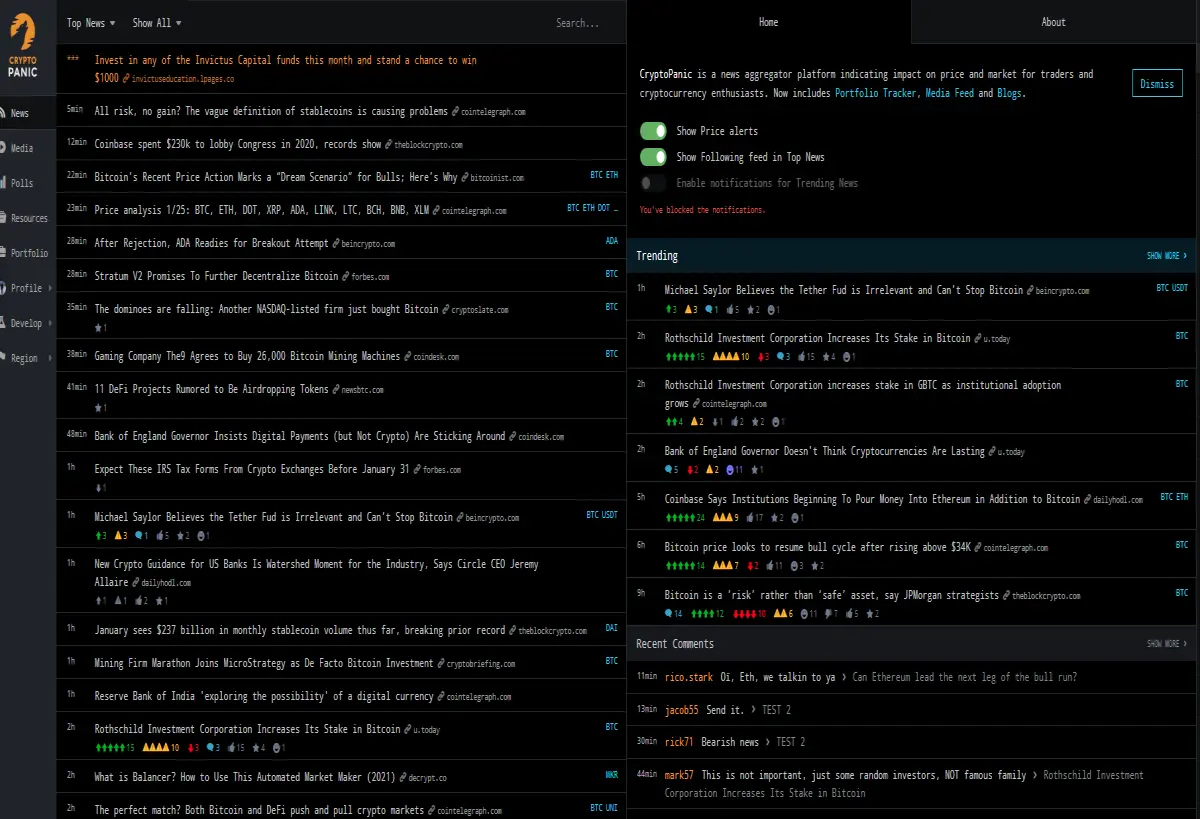The image size is (1200, 819).
Task: Click like thumb on Coinbase Says Institutions story
Action: (x=750, y=518)
